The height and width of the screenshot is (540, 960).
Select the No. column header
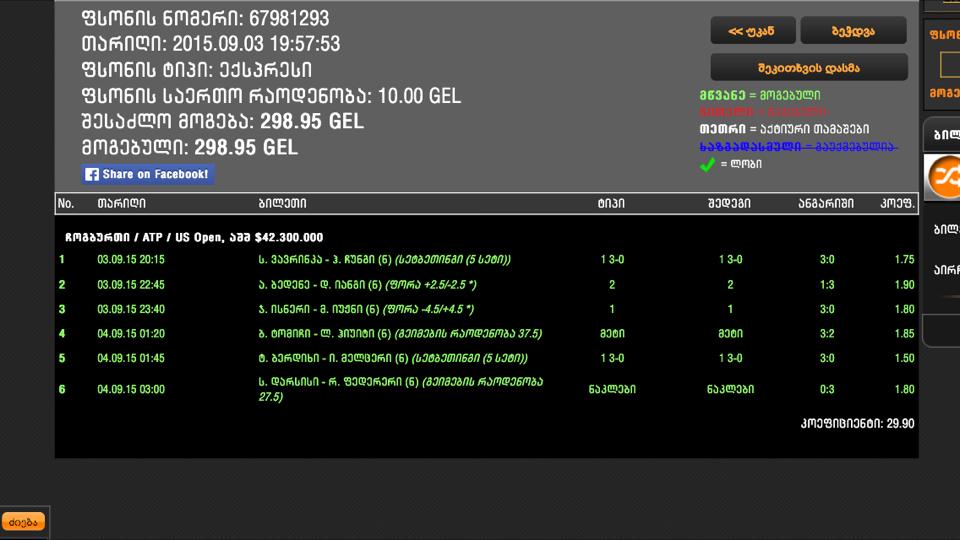coord(66,203)
